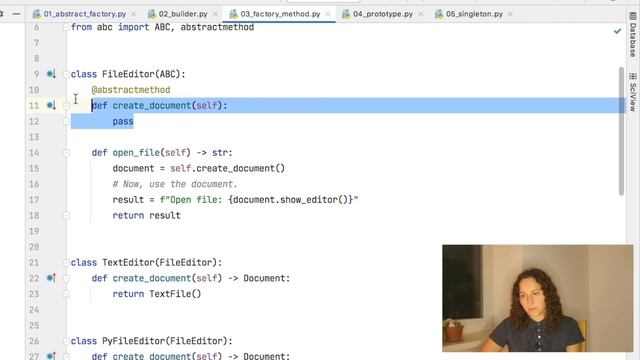The image size is (640, 360).
Task: Click 'return result' on line 18
Action: (x=147, y=216)
